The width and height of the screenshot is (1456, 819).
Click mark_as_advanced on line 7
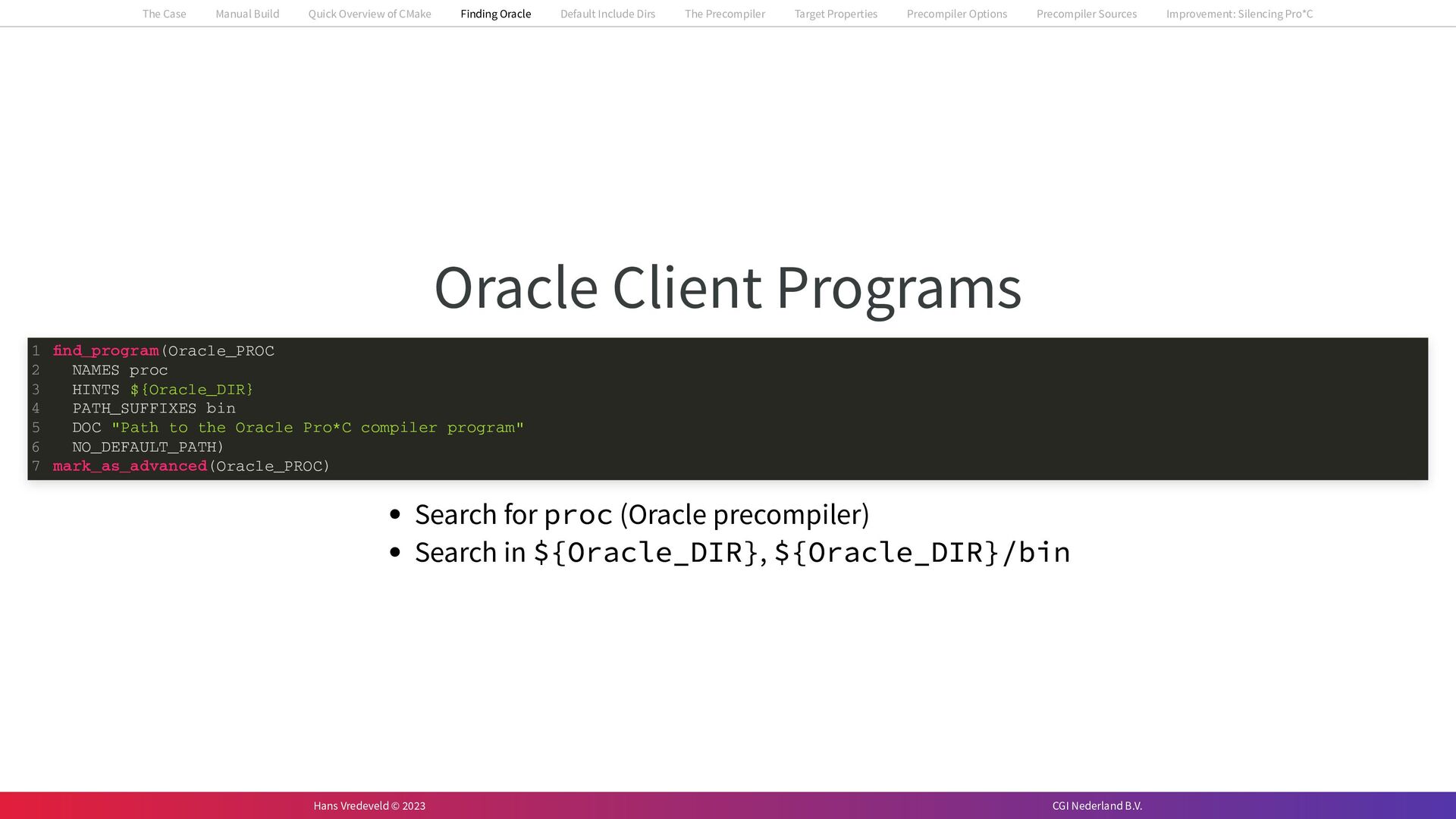point(130,466)
